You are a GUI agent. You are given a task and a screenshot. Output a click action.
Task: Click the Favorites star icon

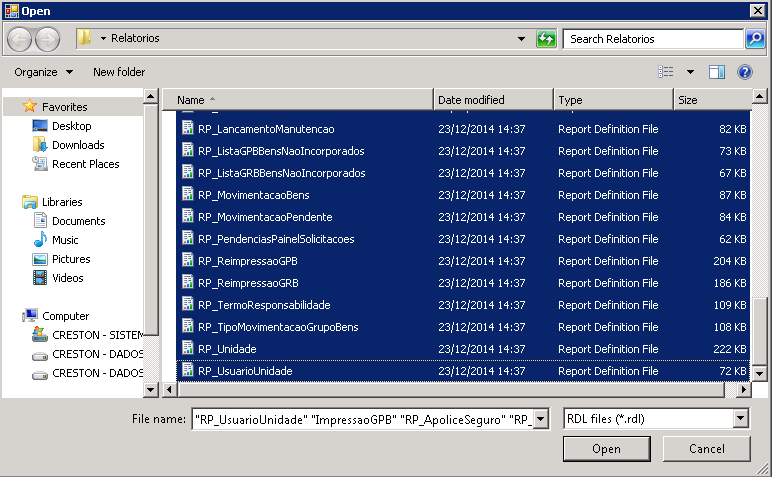click(30, 106)
